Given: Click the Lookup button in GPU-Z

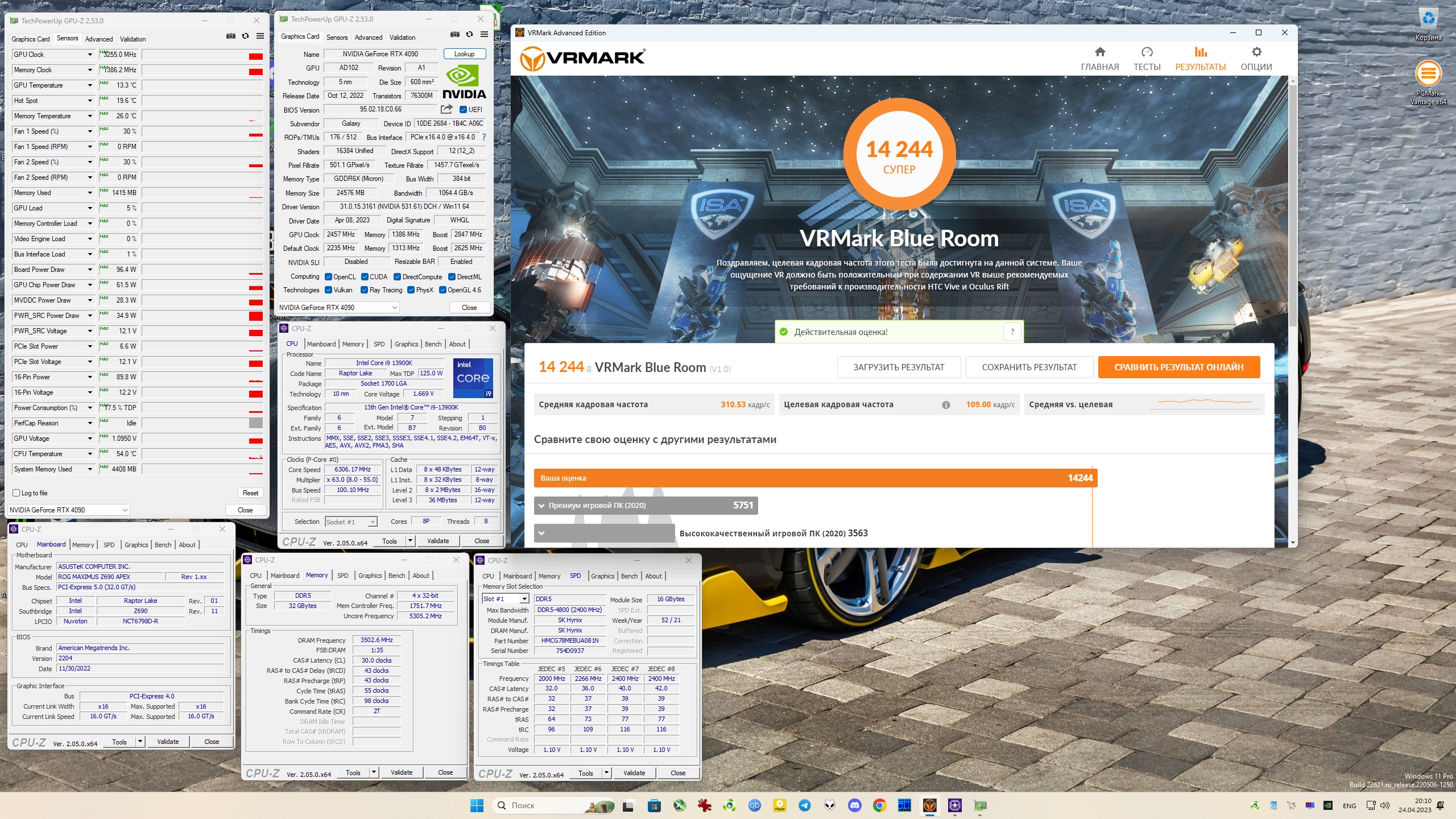Looking at the screenshot, I should click(464, 54).
